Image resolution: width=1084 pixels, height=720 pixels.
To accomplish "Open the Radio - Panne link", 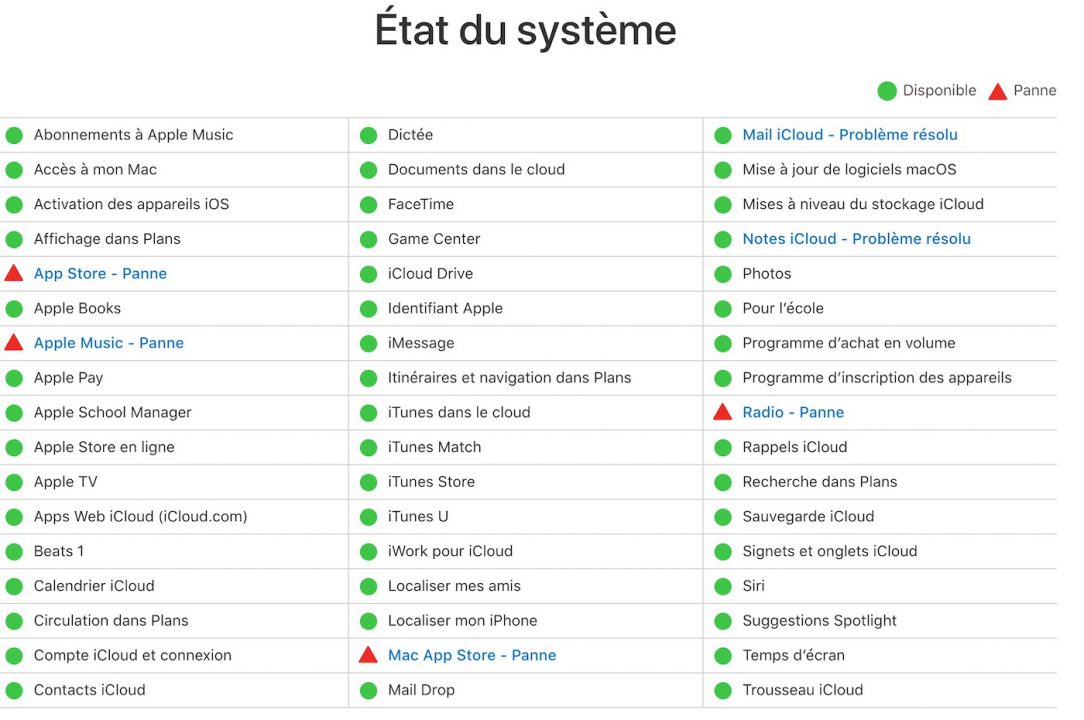I will 793,412.
